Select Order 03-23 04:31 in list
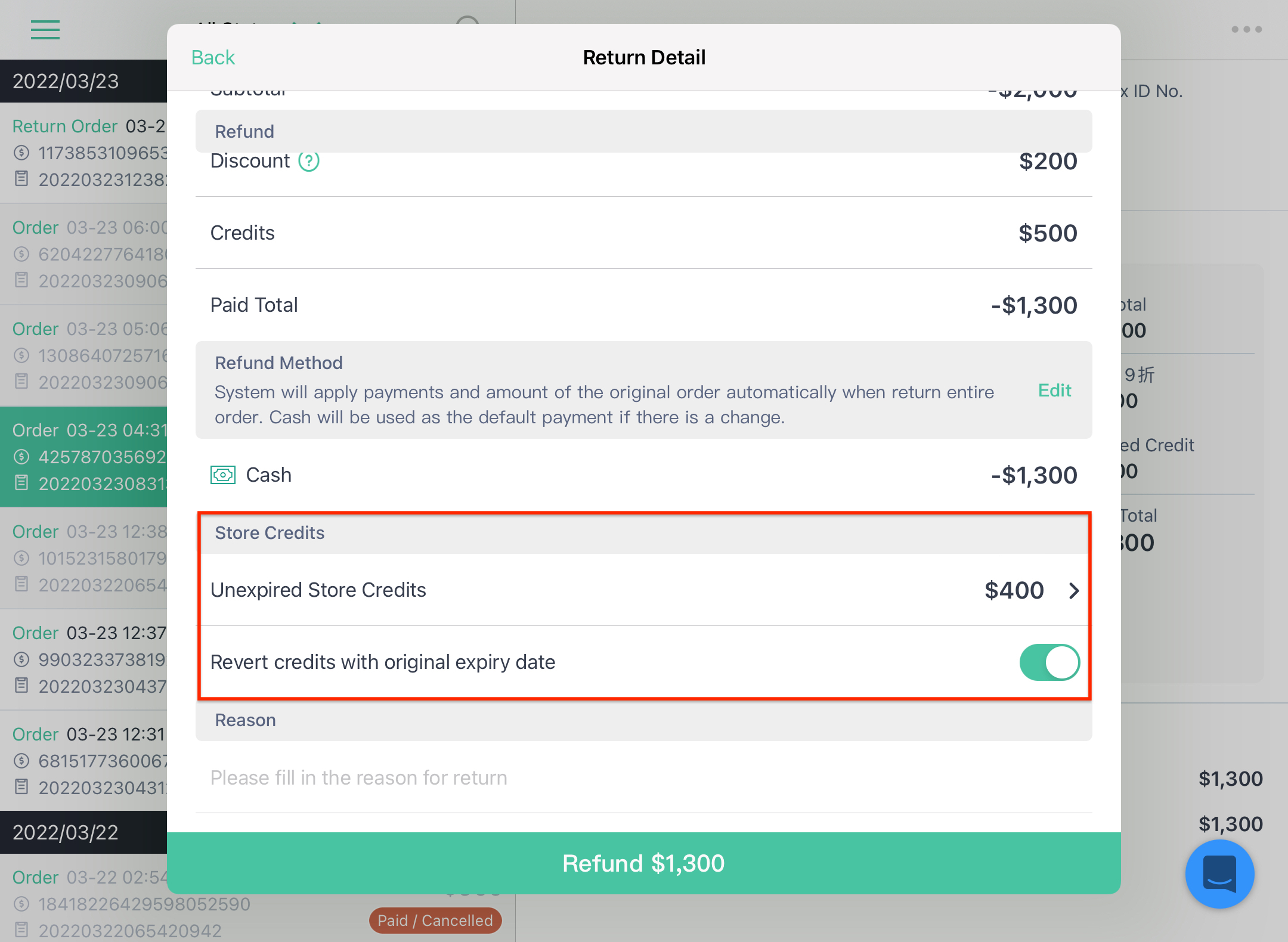The image size is (1288, 942). pyautogui.click(x=83, y=457)
